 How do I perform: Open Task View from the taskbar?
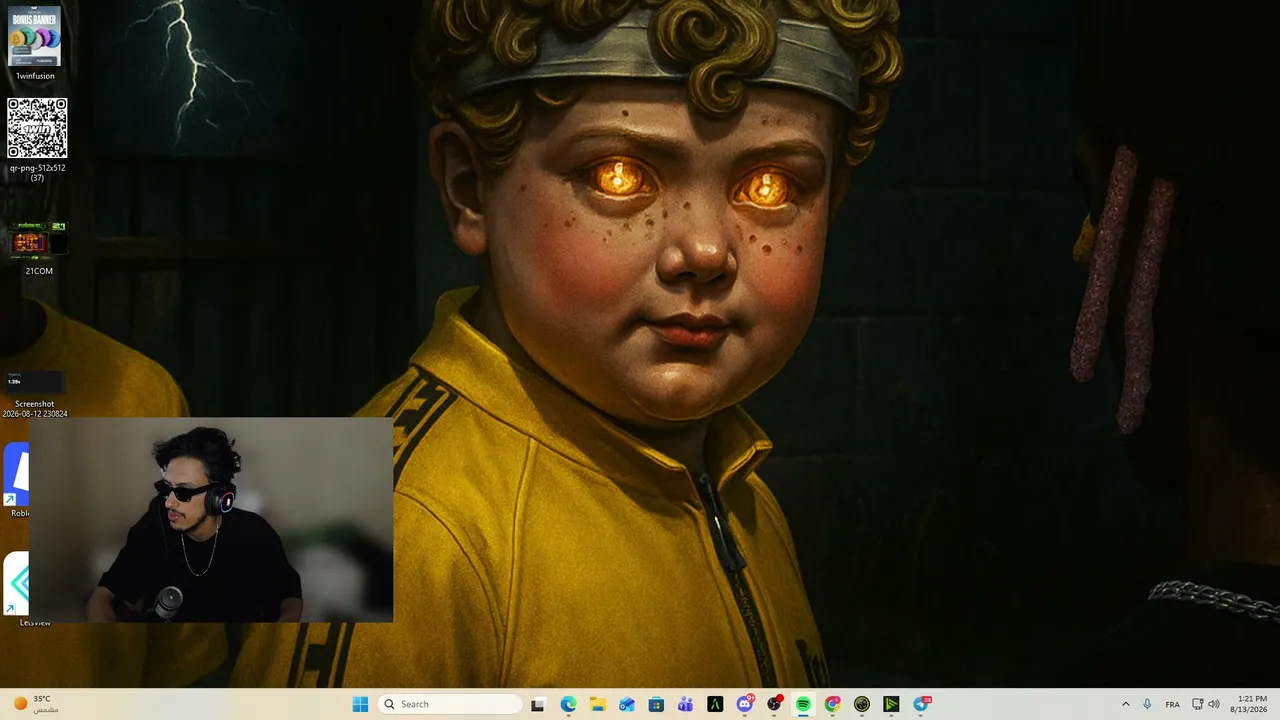pos(538,704)
